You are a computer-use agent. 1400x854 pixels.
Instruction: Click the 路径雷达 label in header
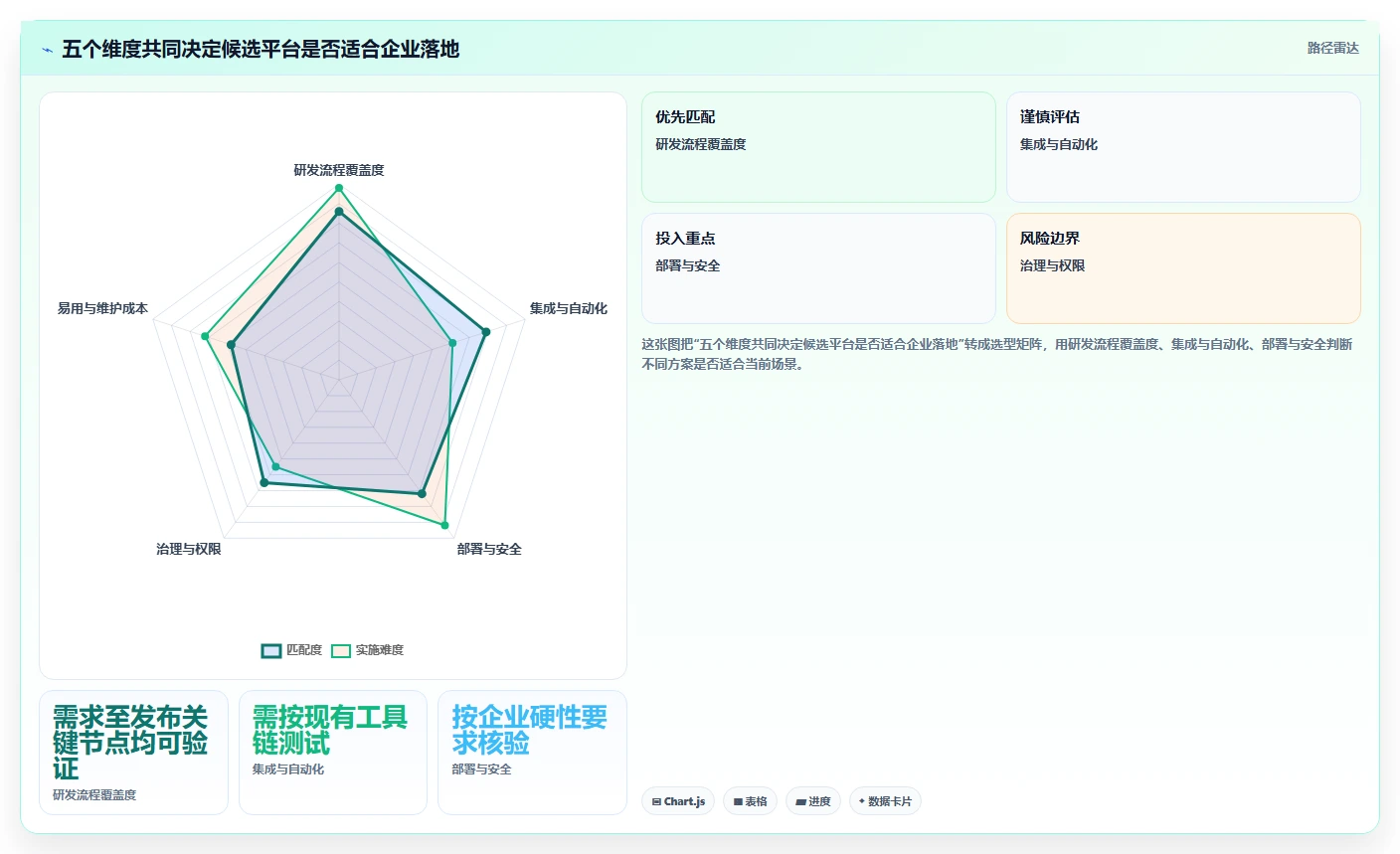coord(1332,48)
